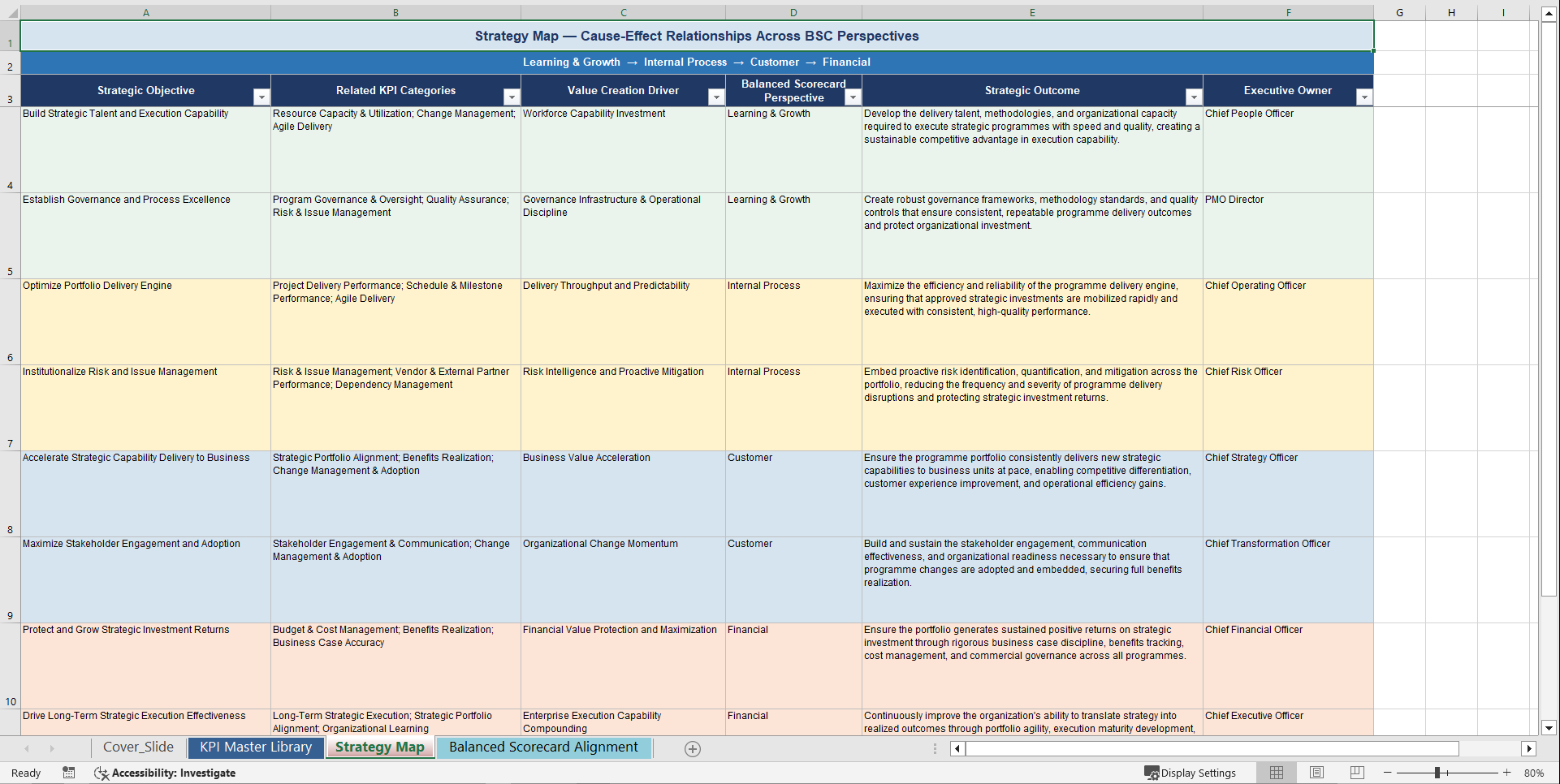Image resolution: width=1560 pixels, height=784 pixels.
Task: Click the 80% zoom level
Action: [x=1534, y=773]
